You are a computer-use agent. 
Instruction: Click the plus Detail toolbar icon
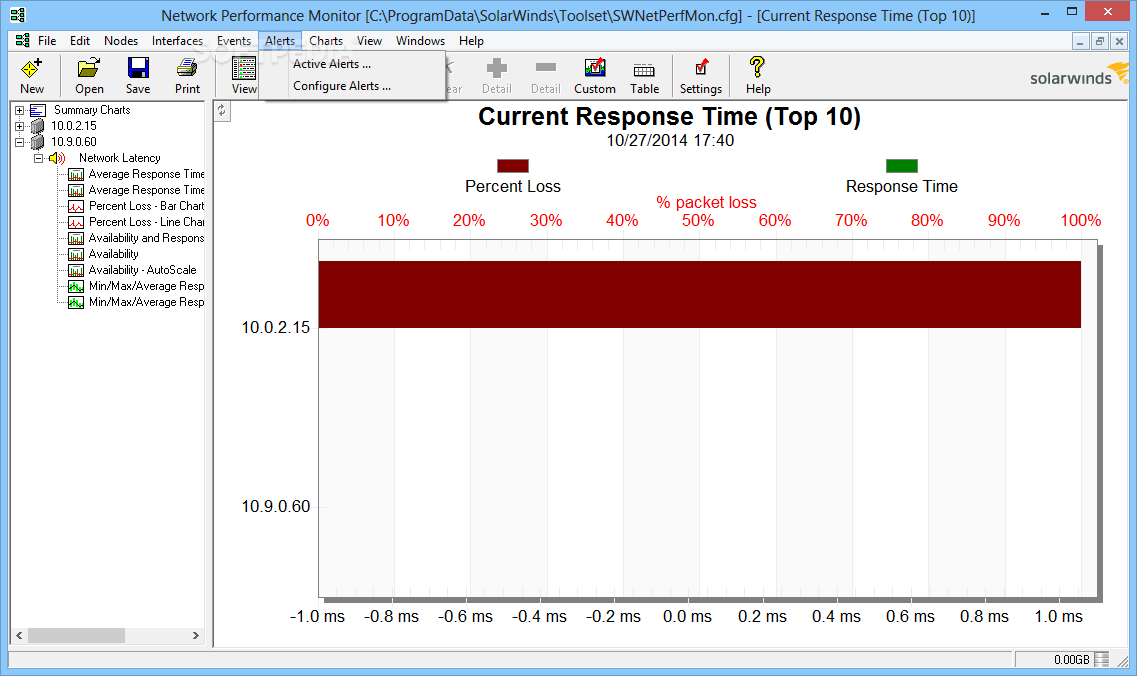497,68
